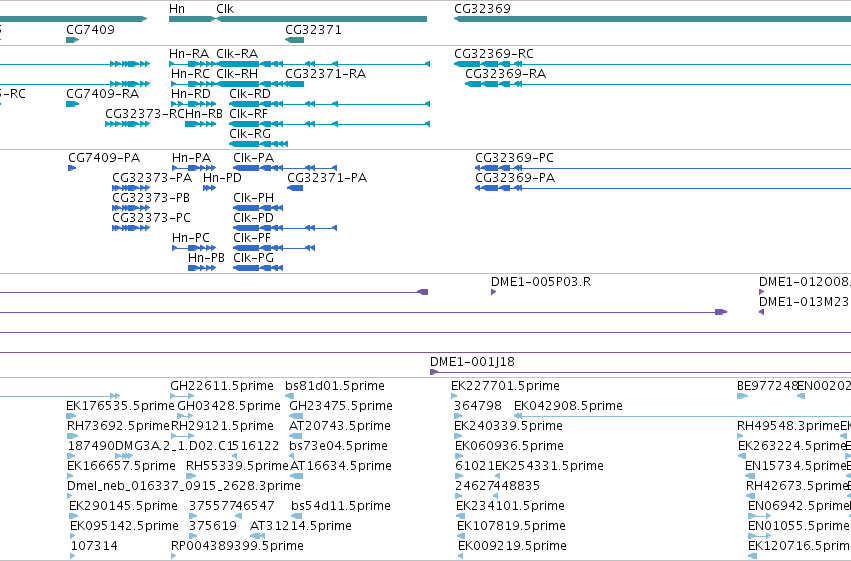Viewport: 851px width, 561px height.
Task: Select protein Hn-PC
Action: 190,238
